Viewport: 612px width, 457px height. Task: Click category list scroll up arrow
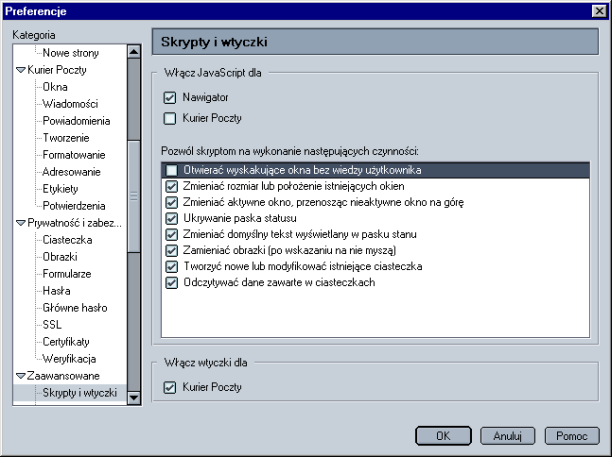(x=134, y=52)
